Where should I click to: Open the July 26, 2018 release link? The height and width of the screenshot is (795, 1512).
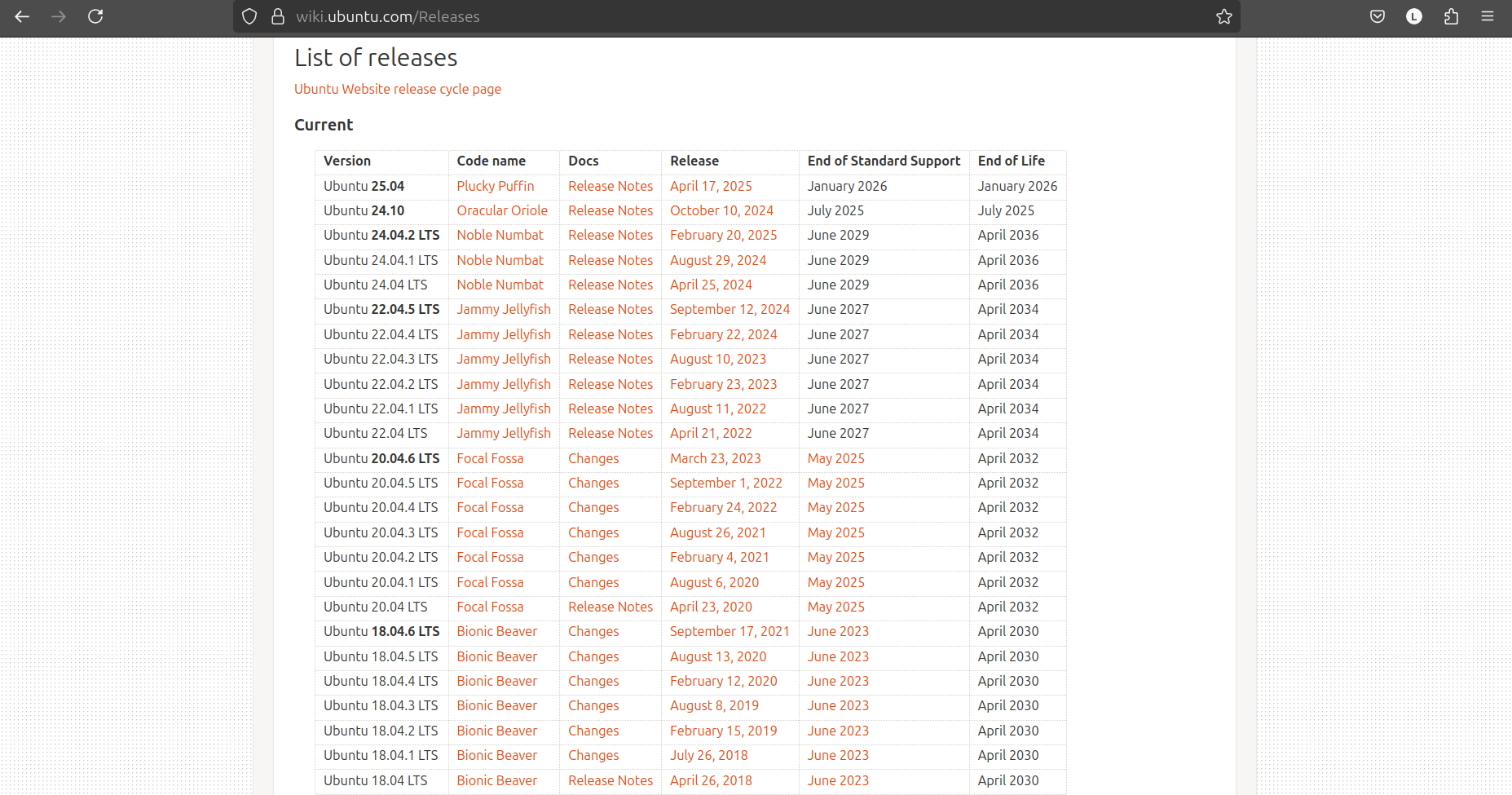709,755
